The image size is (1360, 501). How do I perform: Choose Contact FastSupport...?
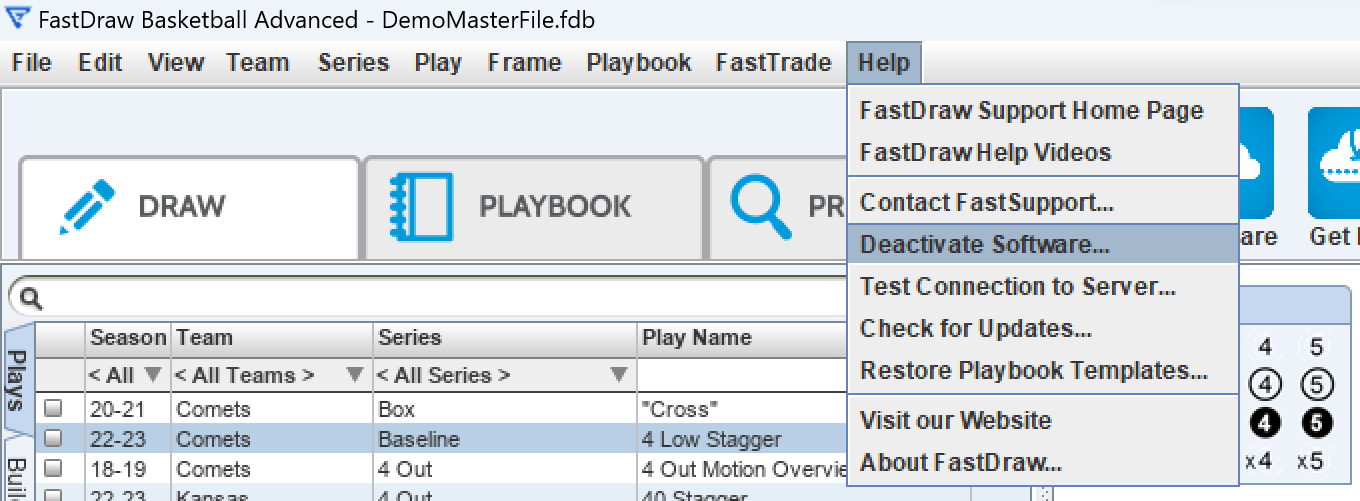1043,203
